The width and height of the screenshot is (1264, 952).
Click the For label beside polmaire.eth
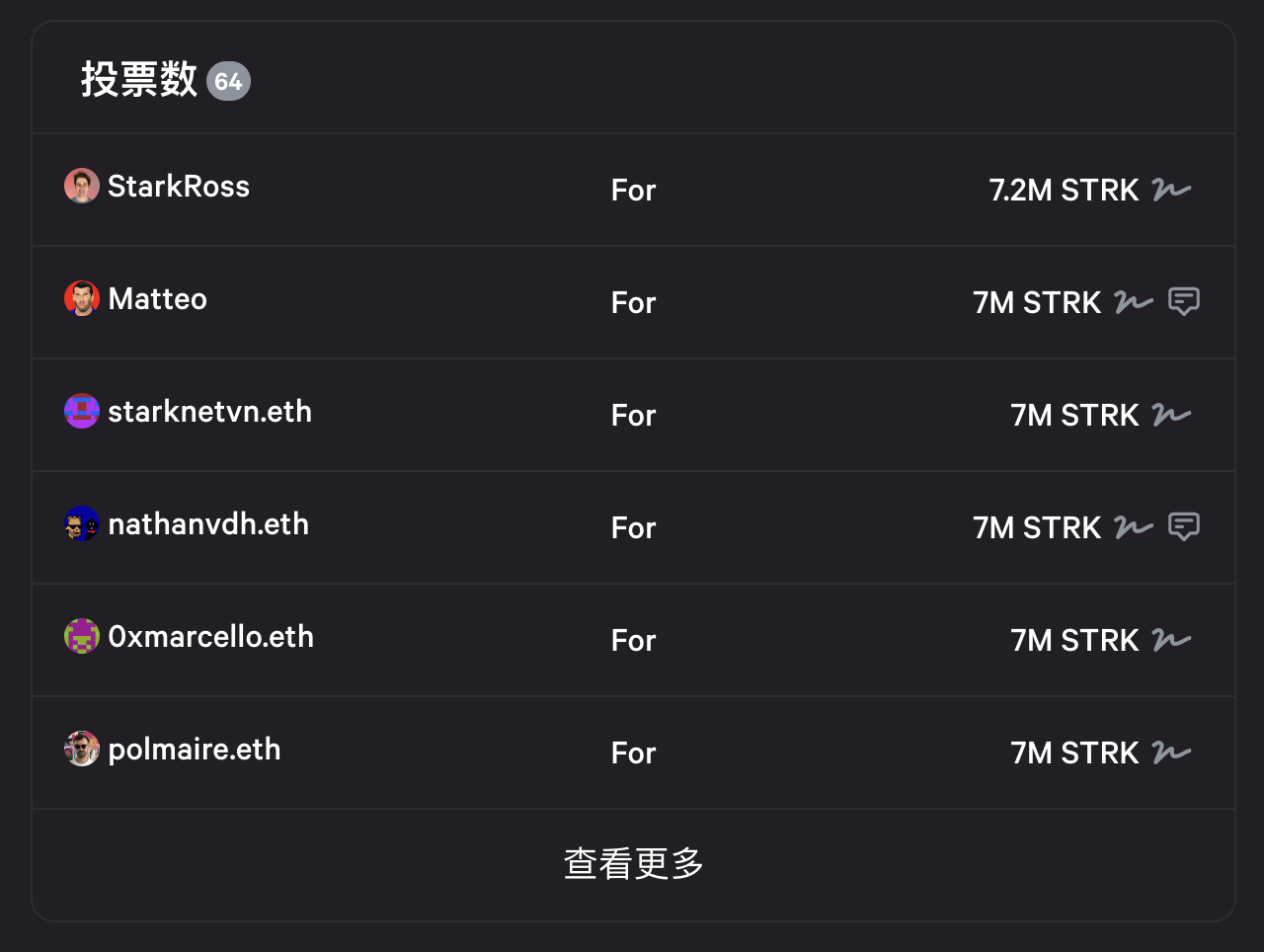coord(632,753)
